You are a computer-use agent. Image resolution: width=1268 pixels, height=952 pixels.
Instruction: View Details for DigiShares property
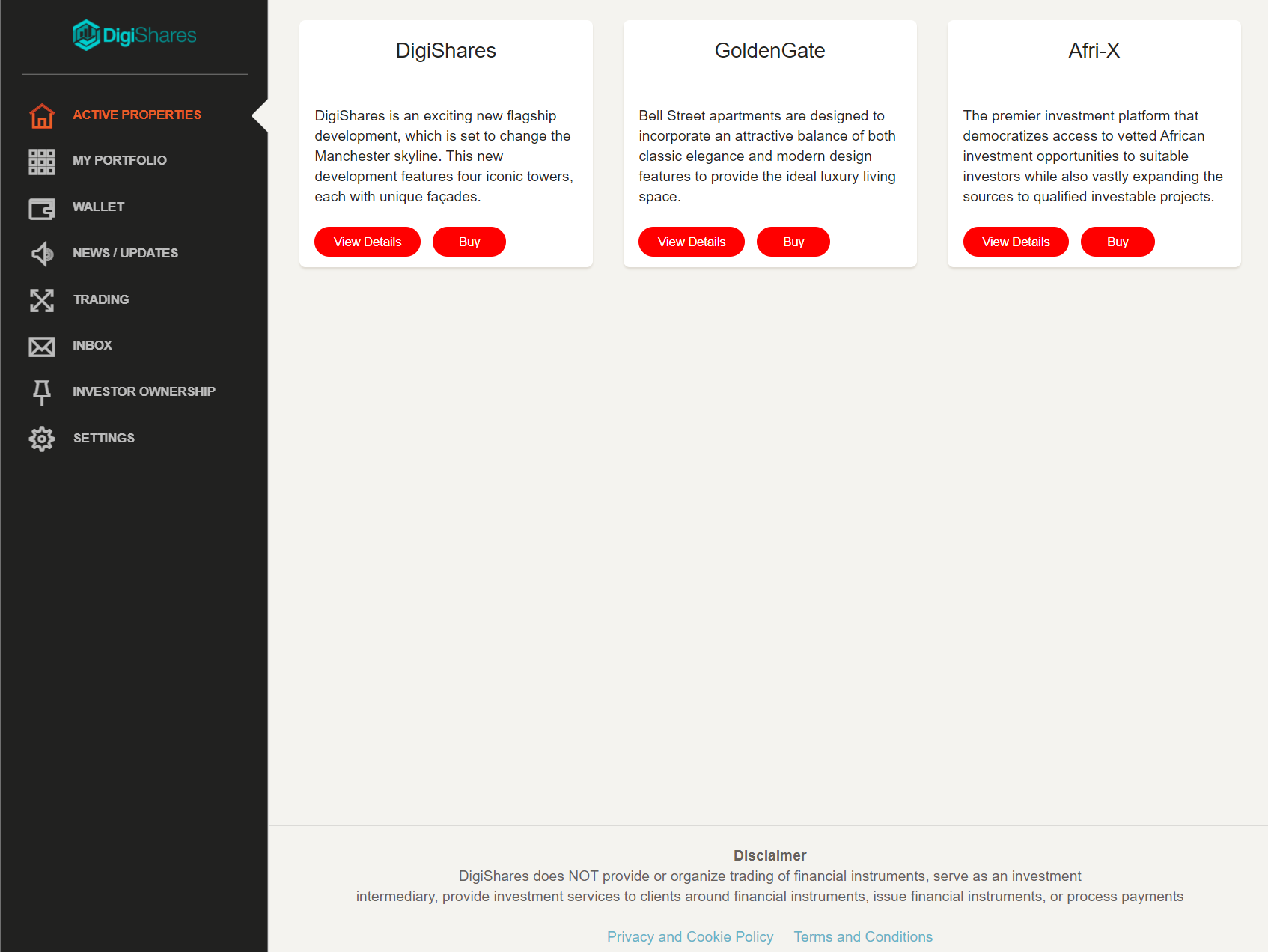pos(368,242)
